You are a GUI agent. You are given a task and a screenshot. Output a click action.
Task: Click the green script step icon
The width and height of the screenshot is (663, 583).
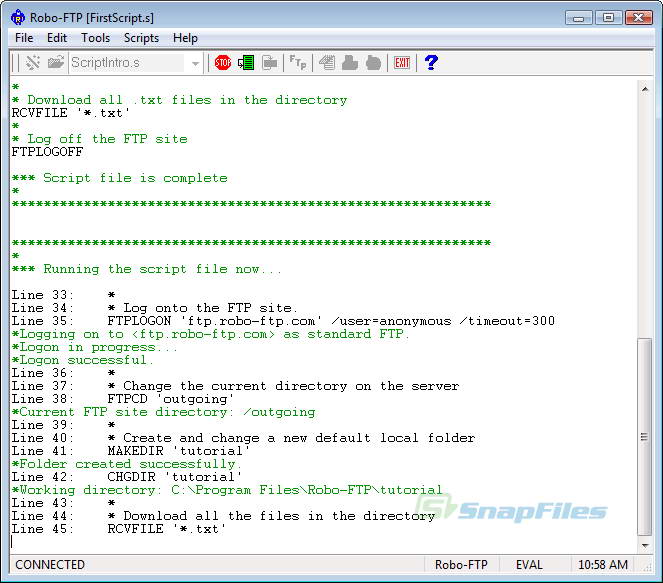pyautogui.click(x=246, y=63)
